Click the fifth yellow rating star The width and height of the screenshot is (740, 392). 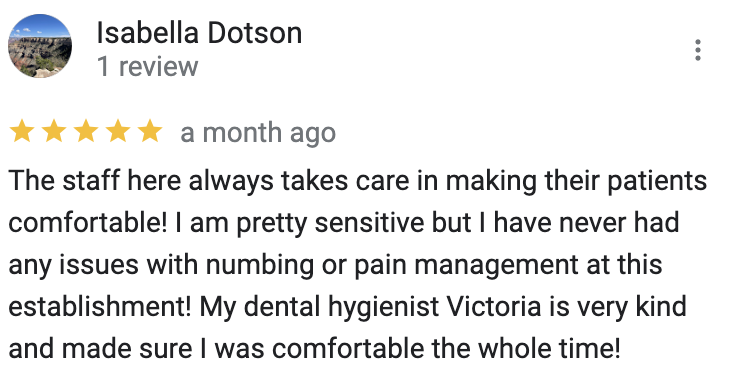coord(150,131)
